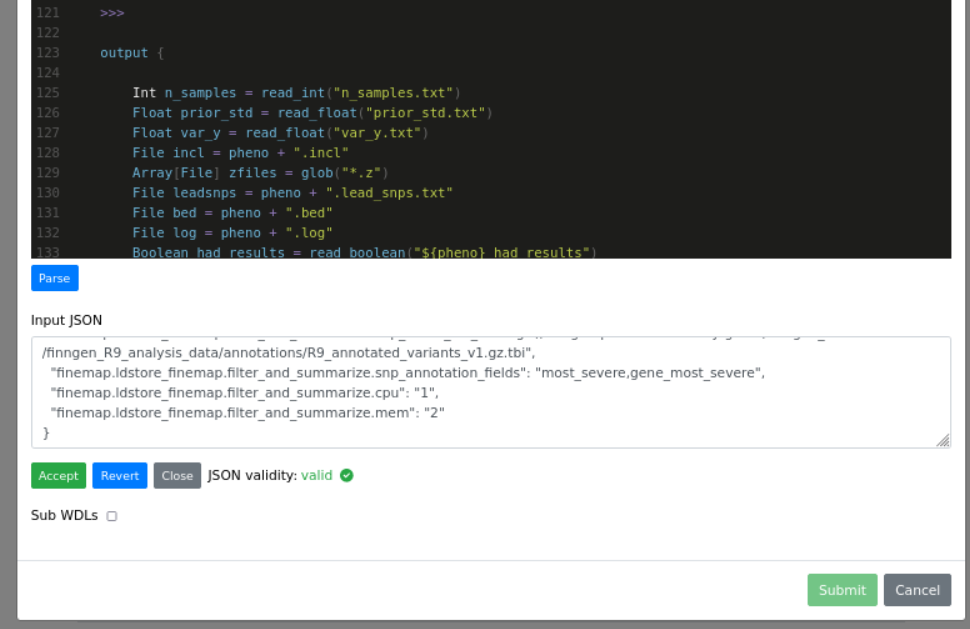Click the filter_and_summarize.mem line in JSON
Viewport: 970px width, 629px height.
pyautogui.click(x=248, y=412)
